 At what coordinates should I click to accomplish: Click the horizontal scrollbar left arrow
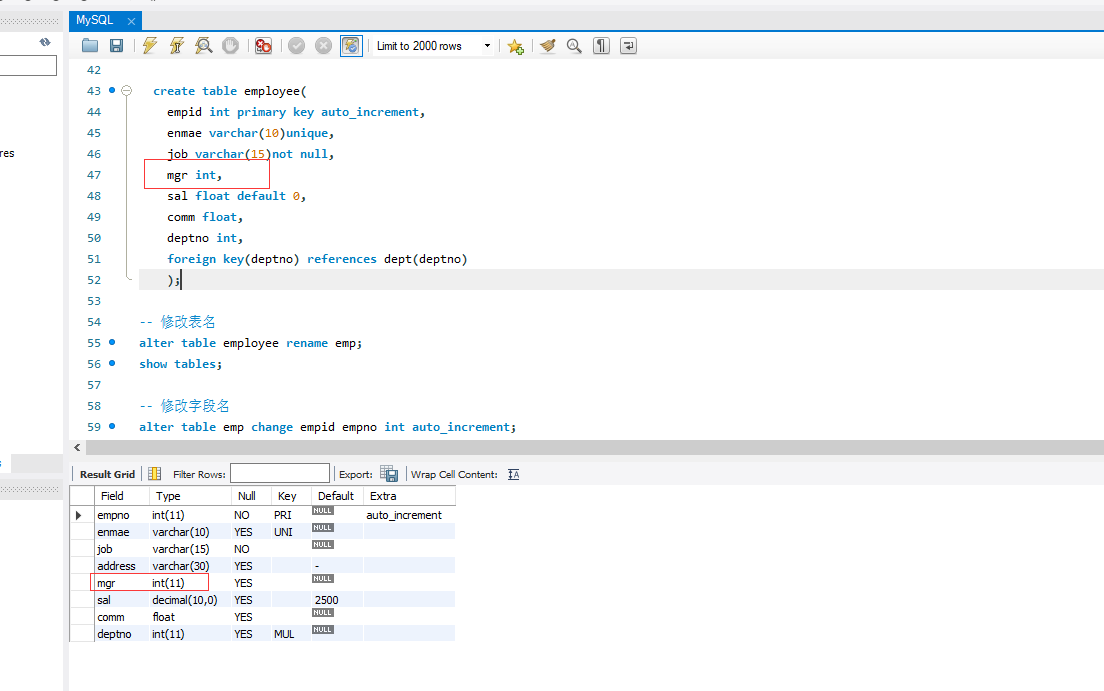[x=77, y=447]
